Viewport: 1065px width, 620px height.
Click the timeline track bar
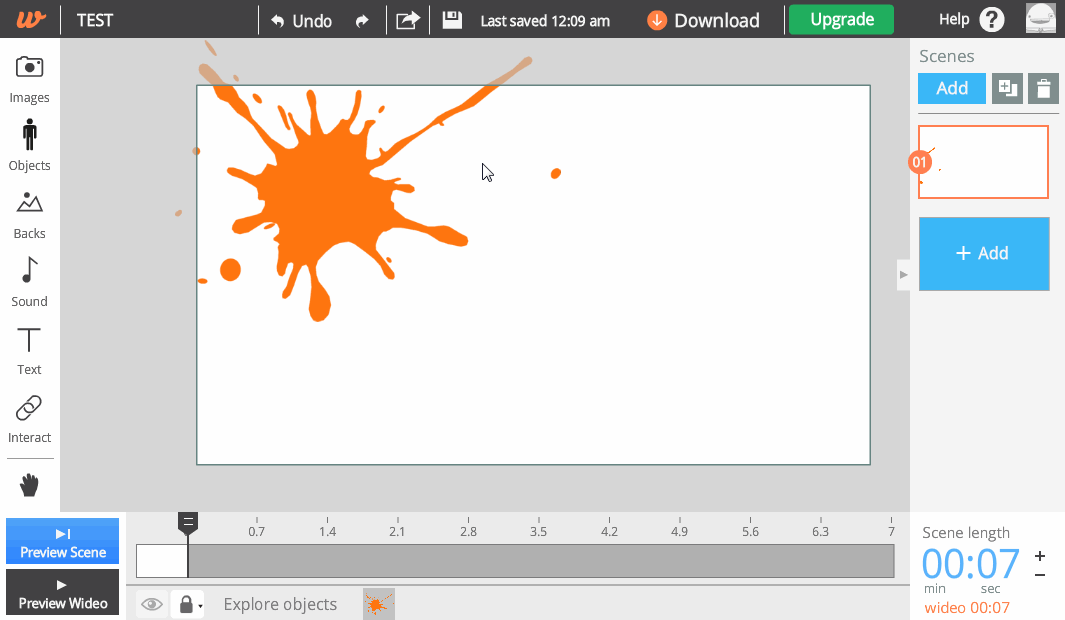[x=515, y=561]
